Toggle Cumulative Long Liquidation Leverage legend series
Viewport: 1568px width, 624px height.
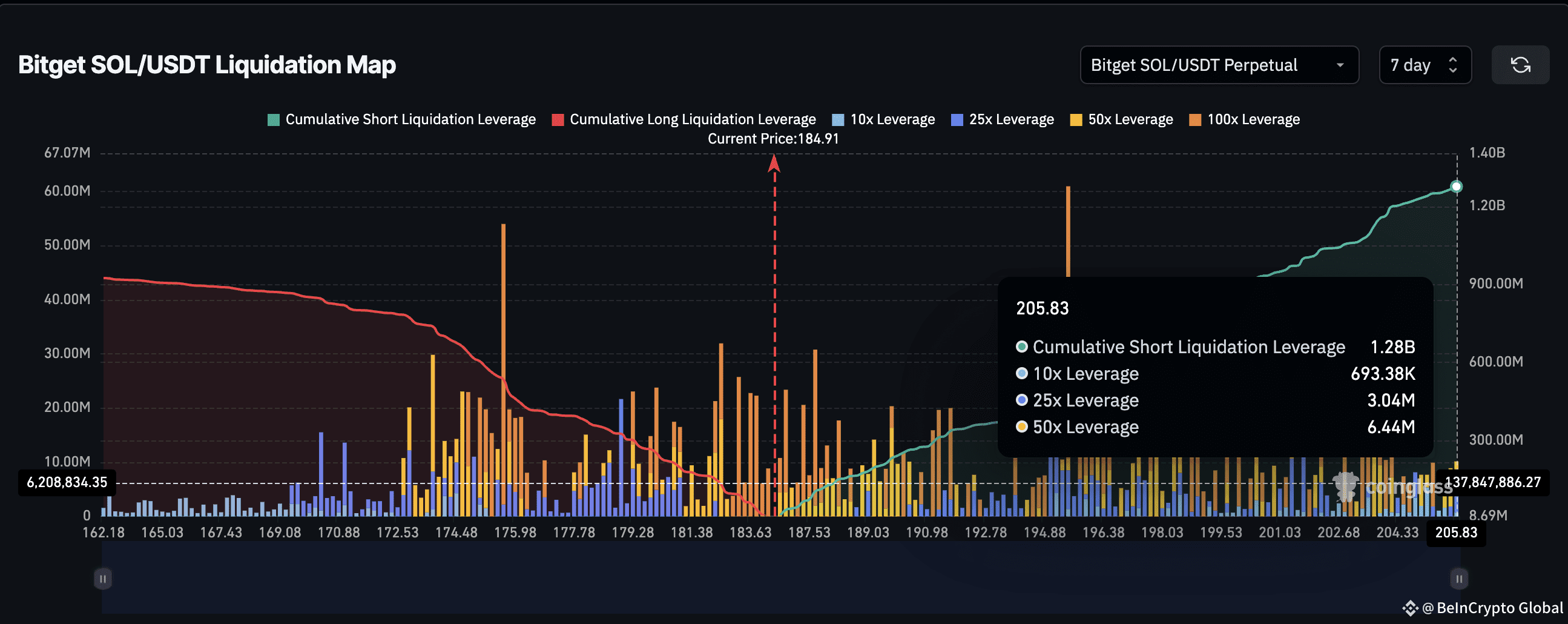[684, 119]
